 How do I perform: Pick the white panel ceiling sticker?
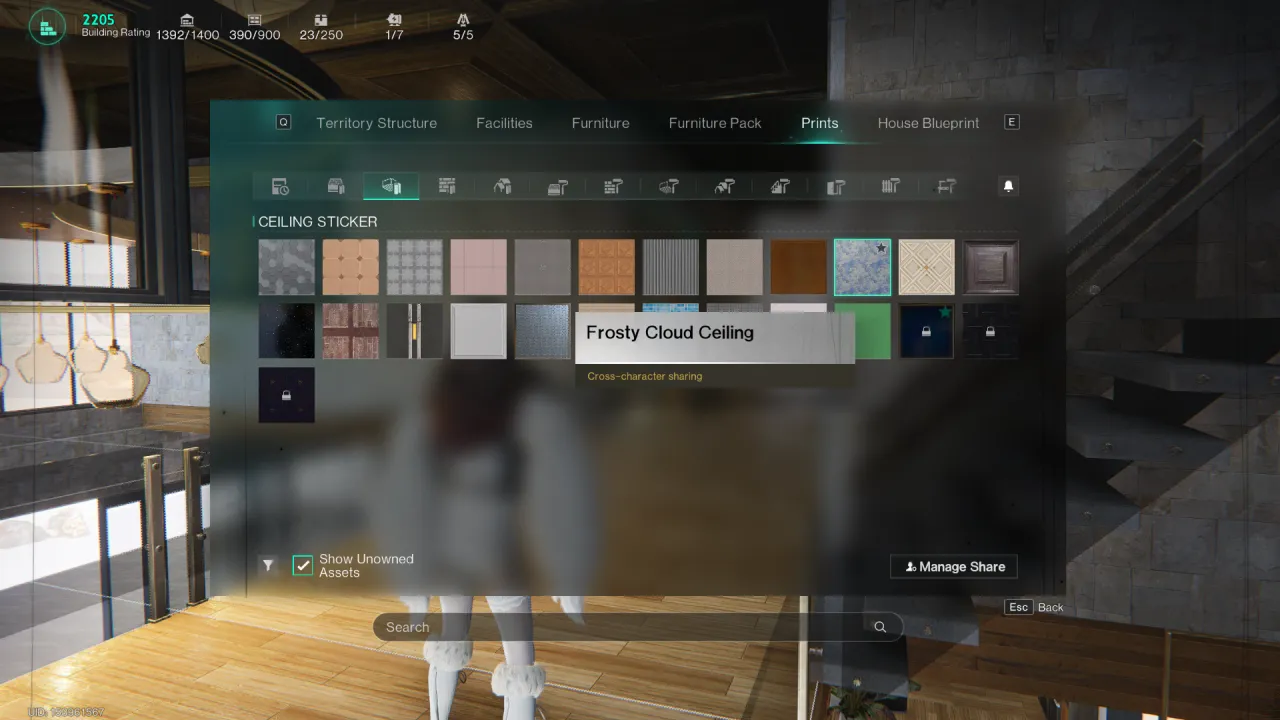[x=479, y=331]
